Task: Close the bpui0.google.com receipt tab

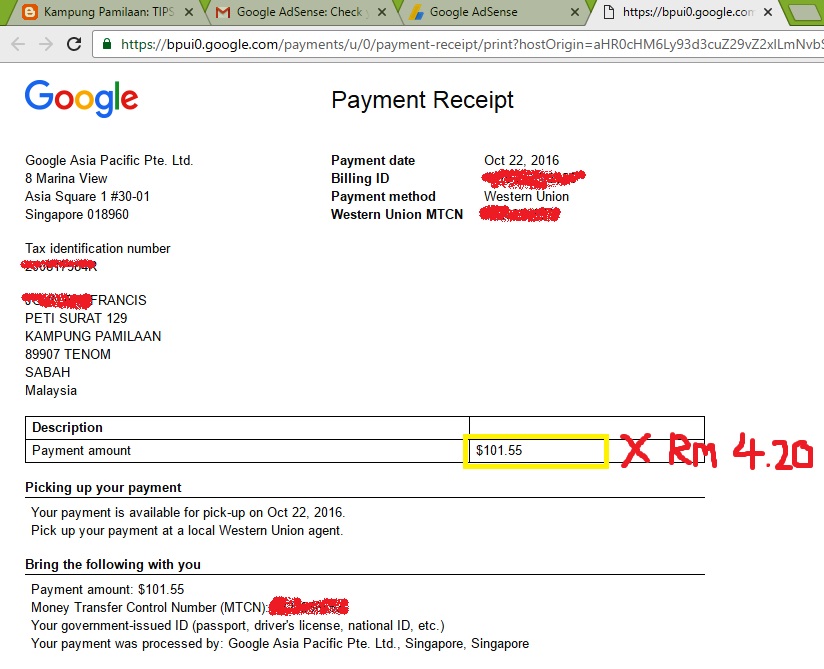Action: pos(768,12)
